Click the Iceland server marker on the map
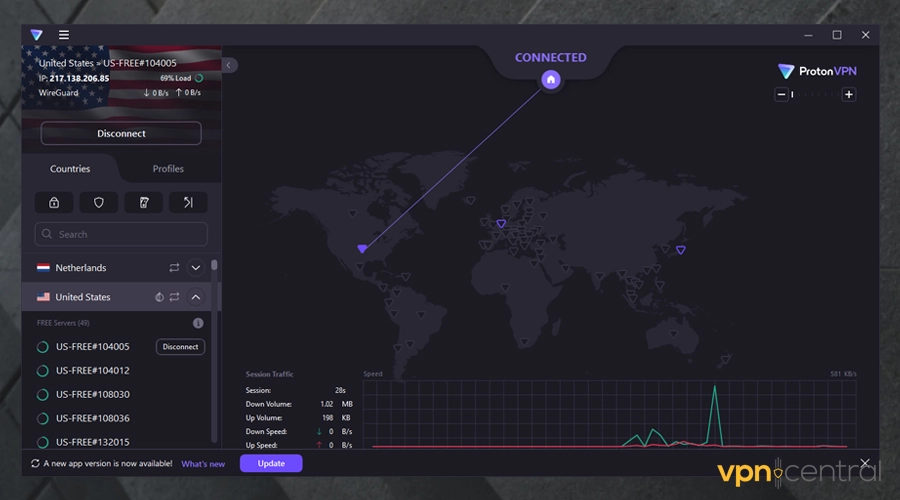The width and height of the screenshot is (900, 500). click(x=471, y=200)
